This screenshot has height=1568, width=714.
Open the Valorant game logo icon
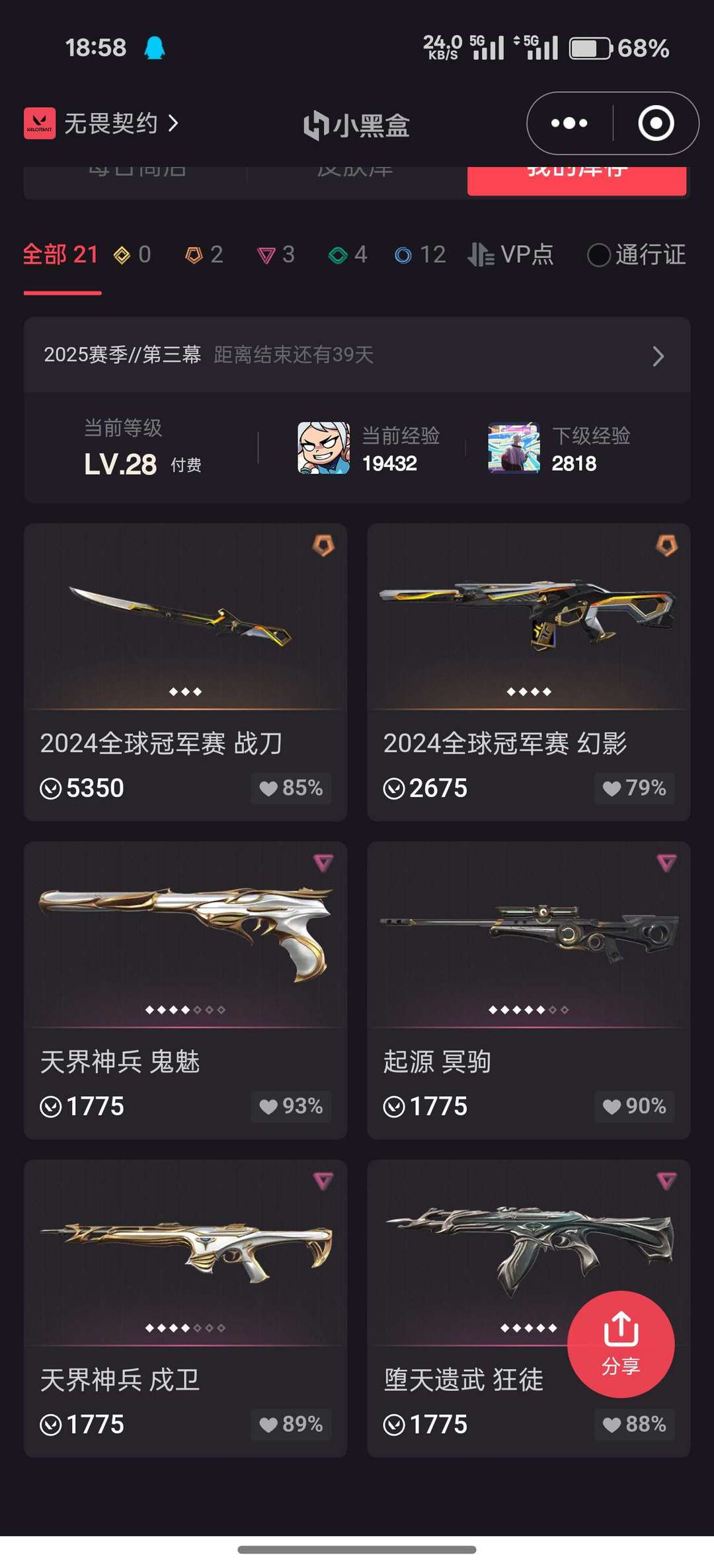click(x=40, y=123)
